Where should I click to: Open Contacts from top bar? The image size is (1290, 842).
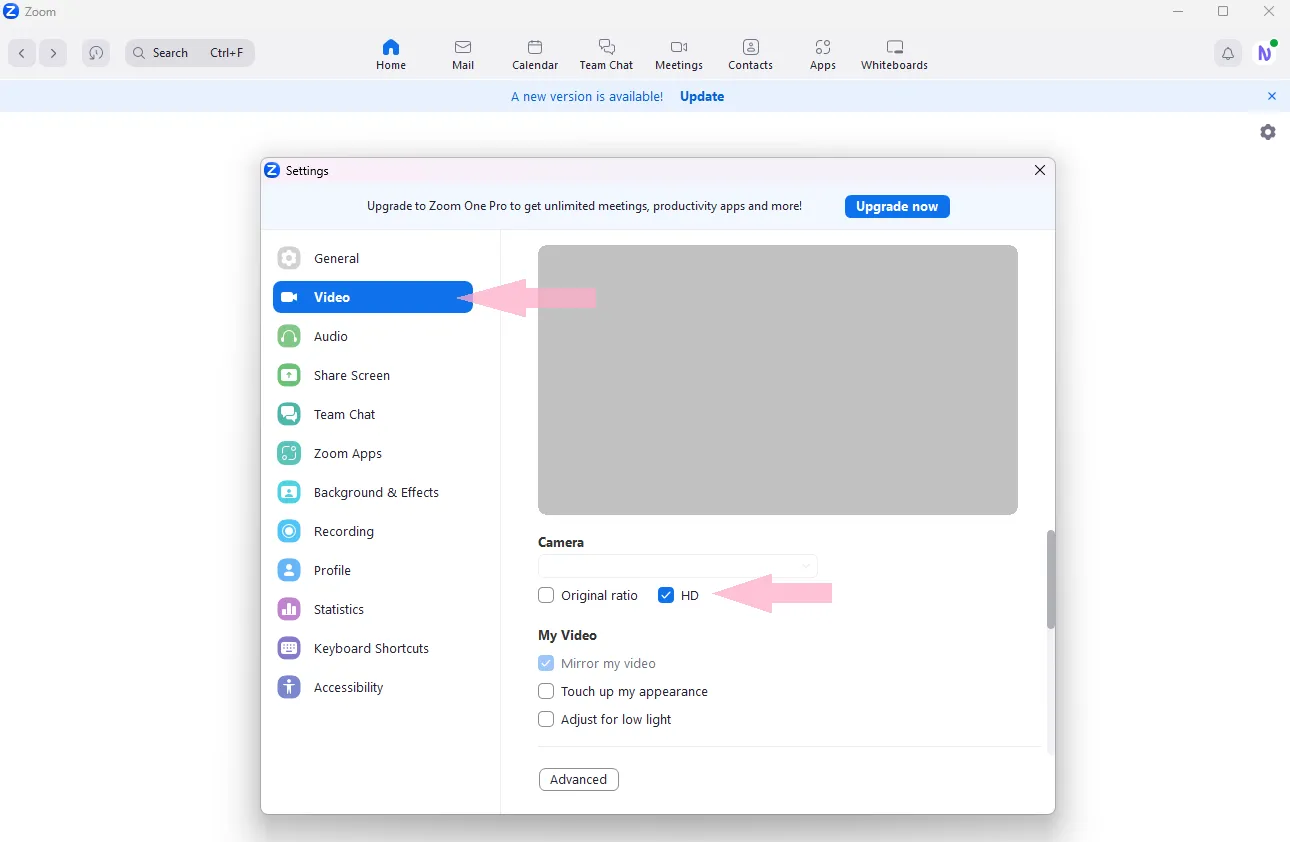[x=751, y=54]
